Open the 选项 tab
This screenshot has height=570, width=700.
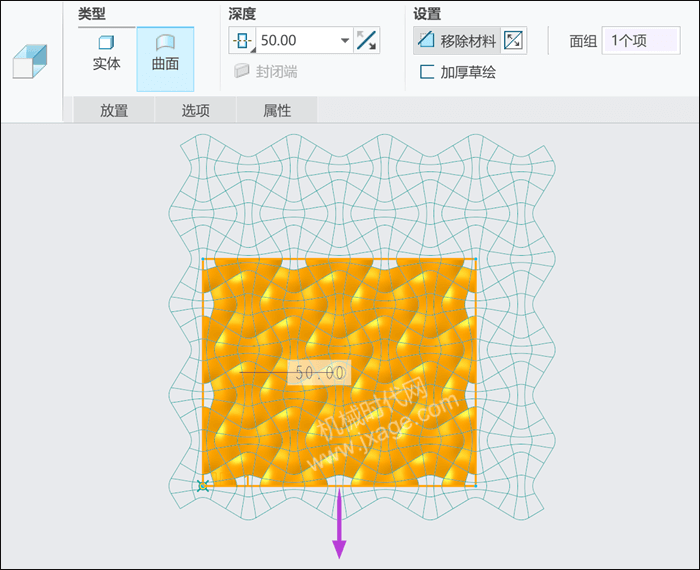pyautogui.click(x=196, y=110)
